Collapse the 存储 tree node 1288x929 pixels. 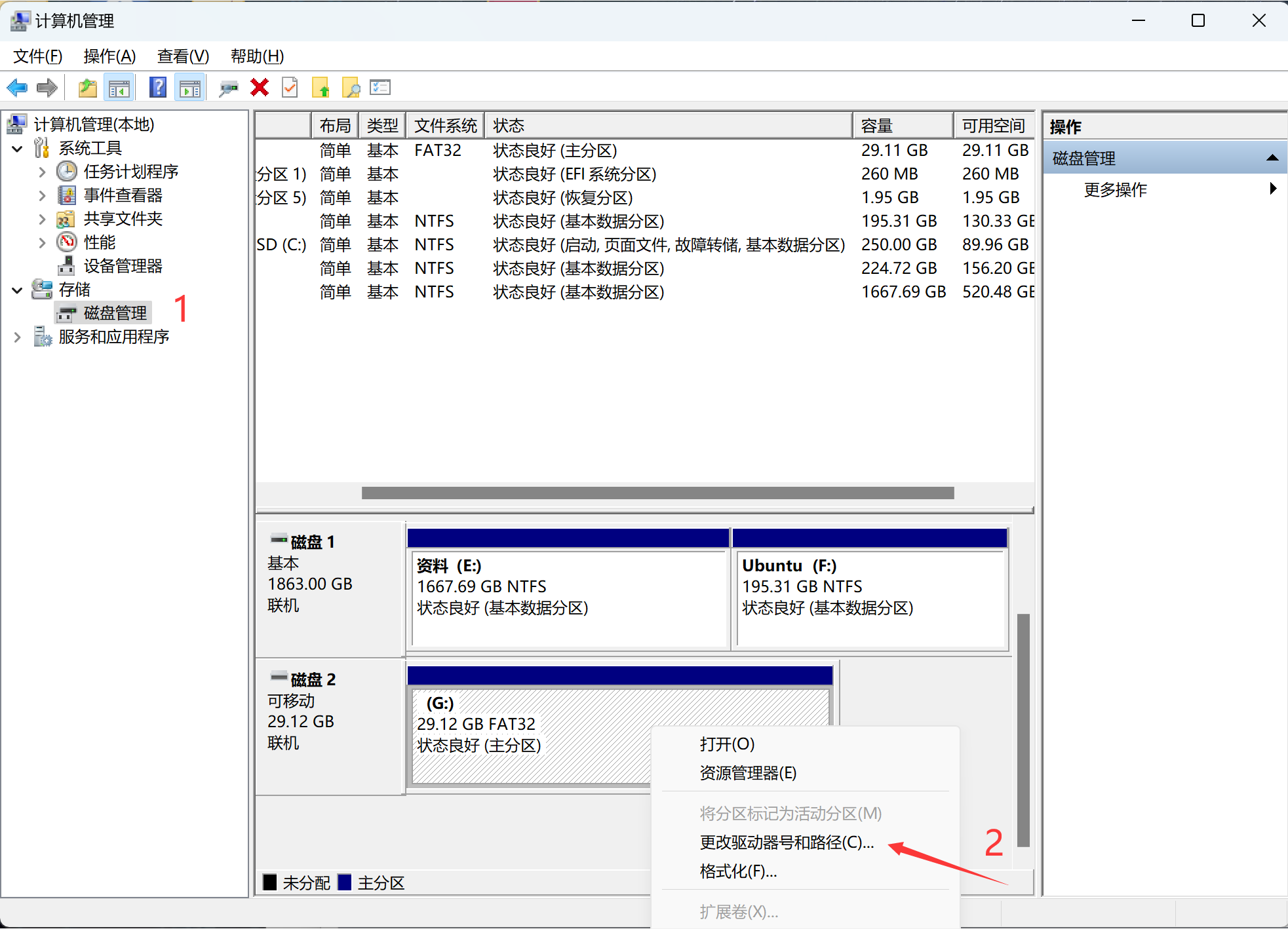18,290
